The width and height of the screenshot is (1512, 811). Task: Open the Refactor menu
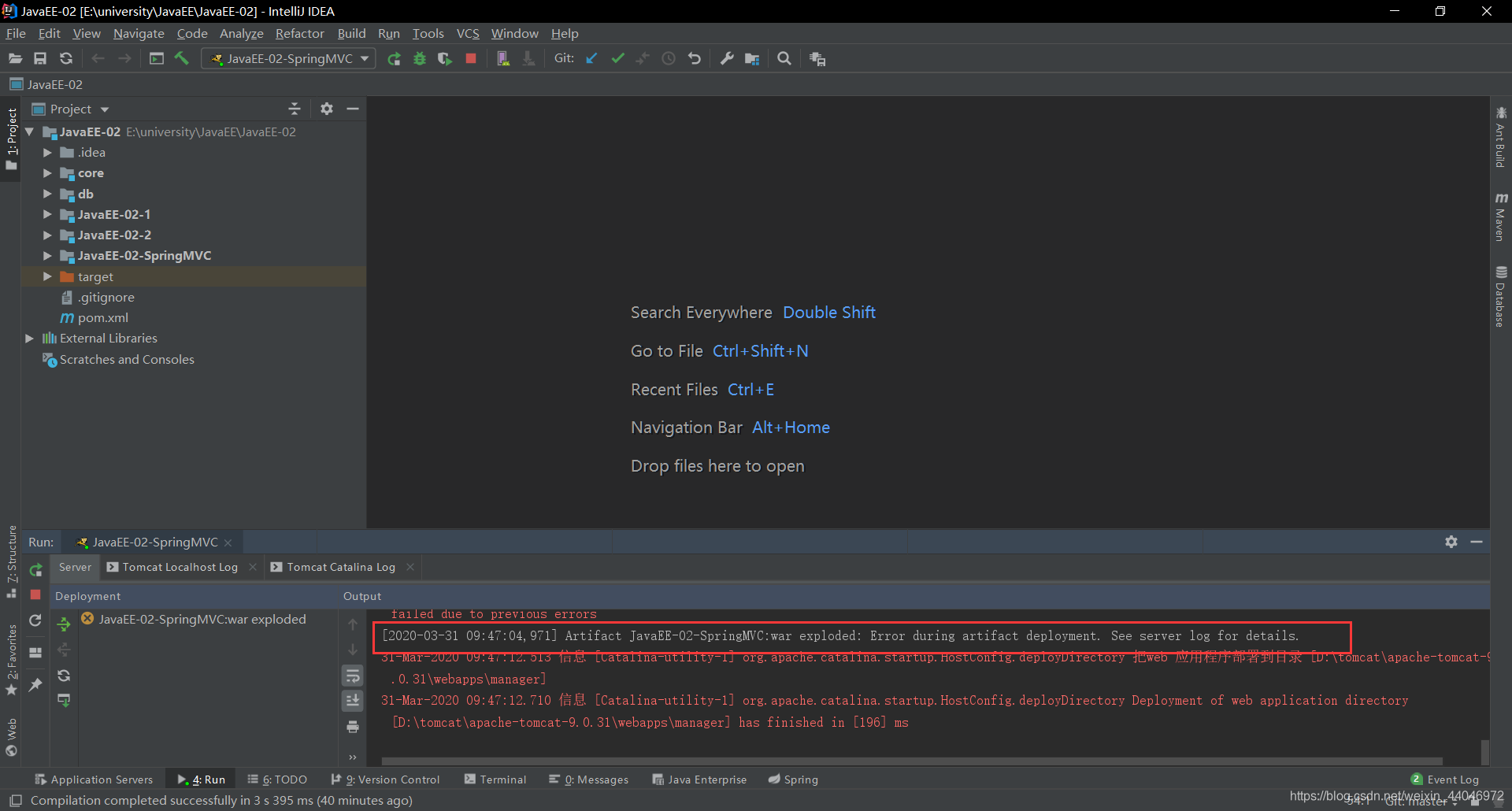[299, 33]
